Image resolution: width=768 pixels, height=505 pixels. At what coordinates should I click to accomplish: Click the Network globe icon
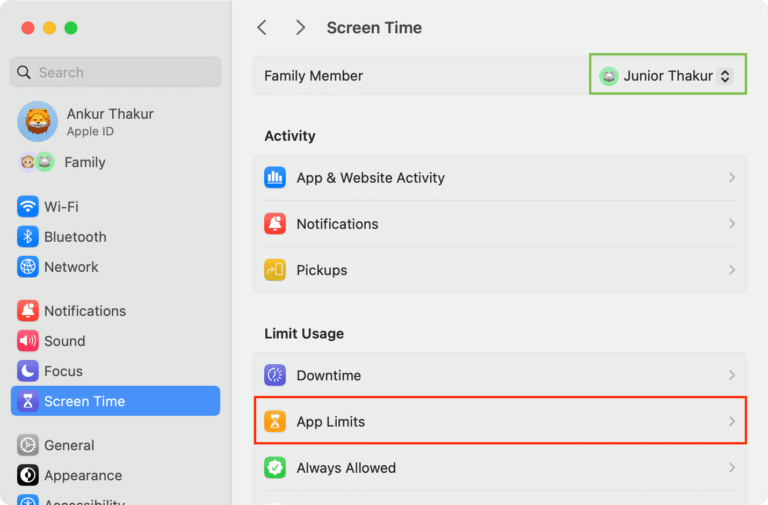pyautogui.click(x=27, y=267)
